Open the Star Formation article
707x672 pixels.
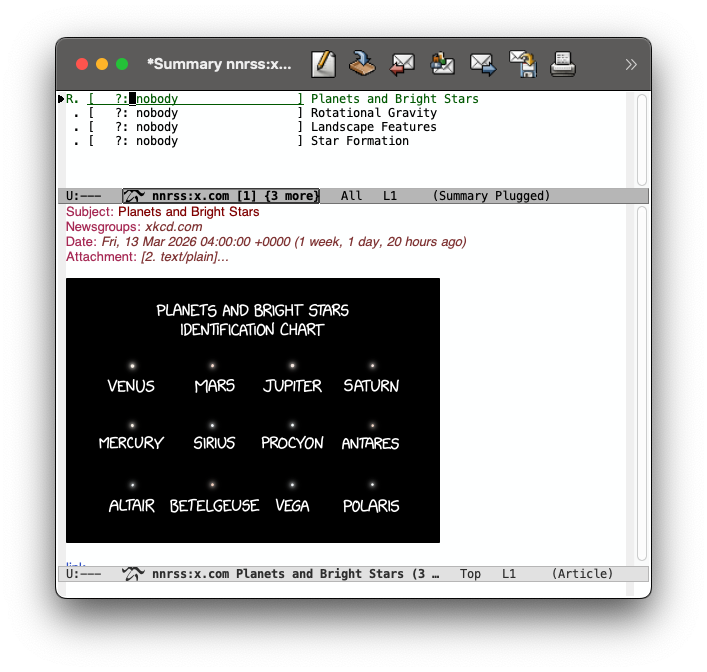point(359,141)
